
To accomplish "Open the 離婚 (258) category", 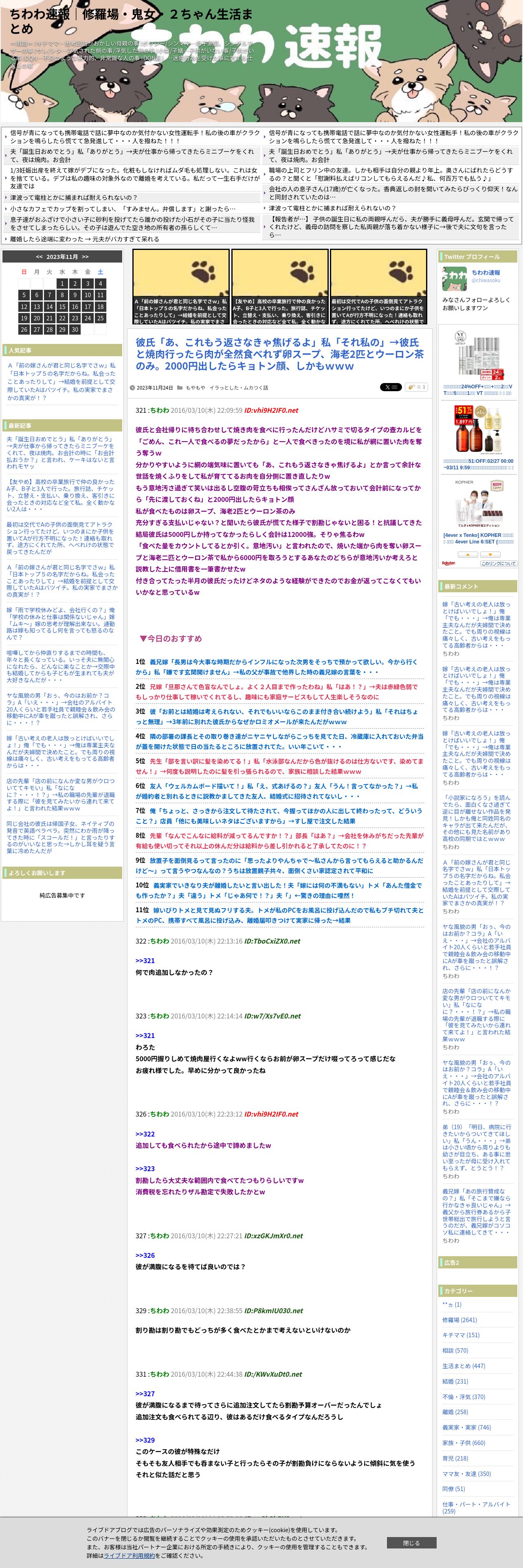I will pos(455,1412).
